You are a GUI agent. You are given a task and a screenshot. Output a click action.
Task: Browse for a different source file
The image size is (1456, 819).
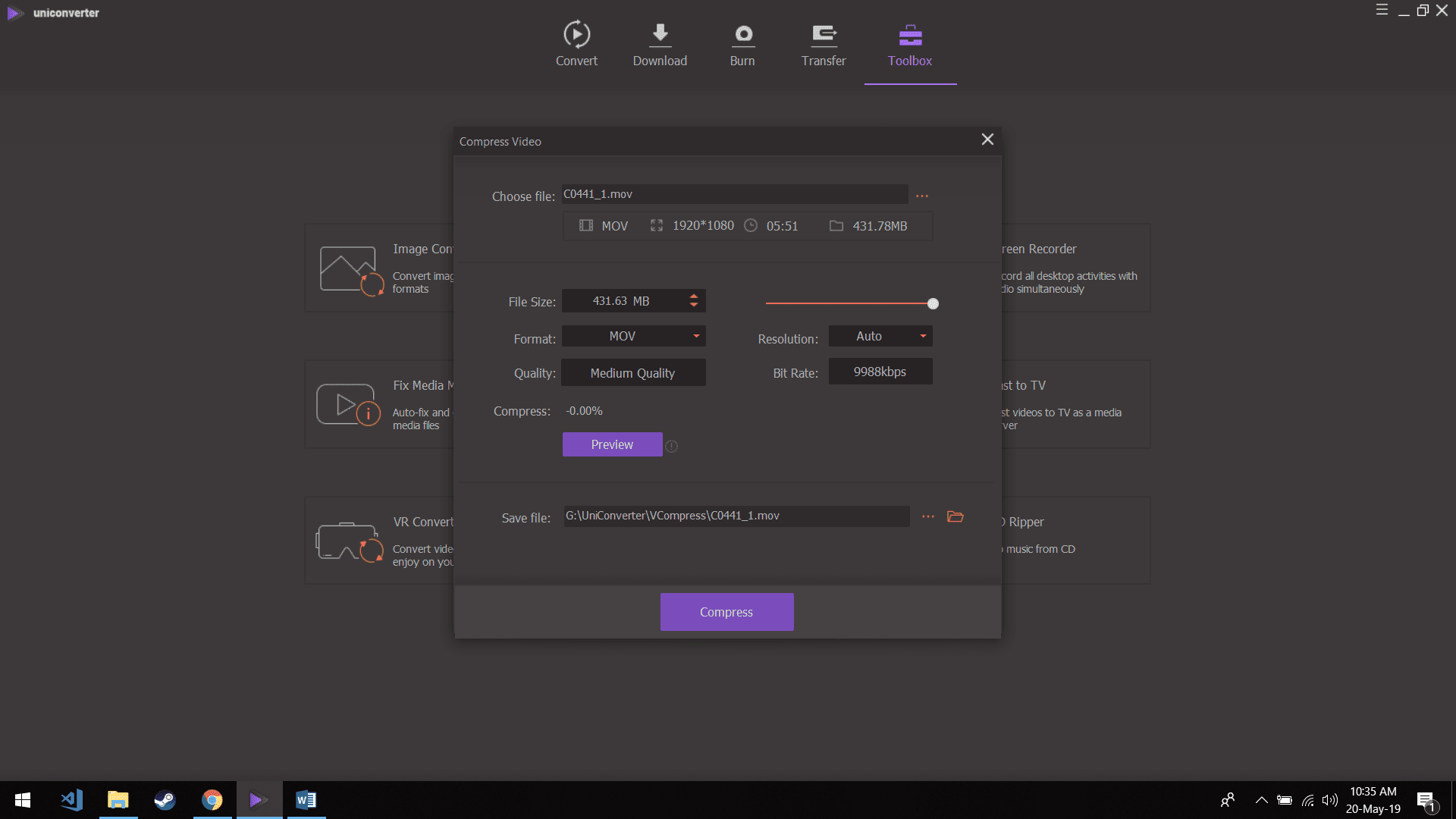(x=922, y=196)
